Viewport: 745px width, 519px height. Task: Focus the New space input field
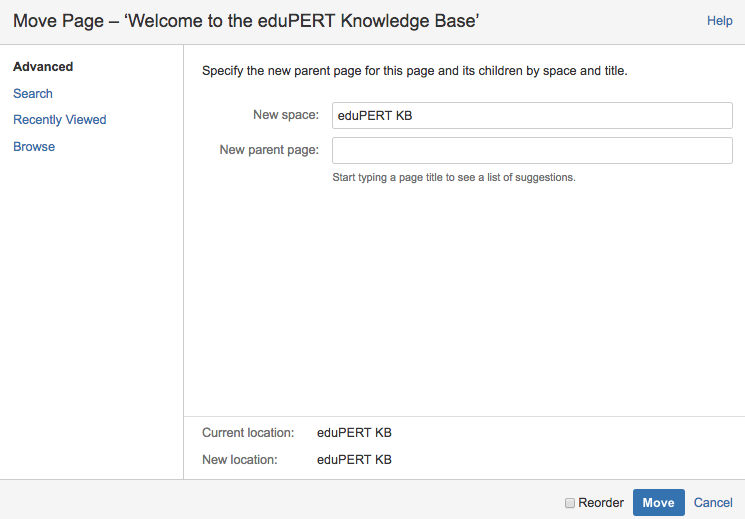(532, 115)
